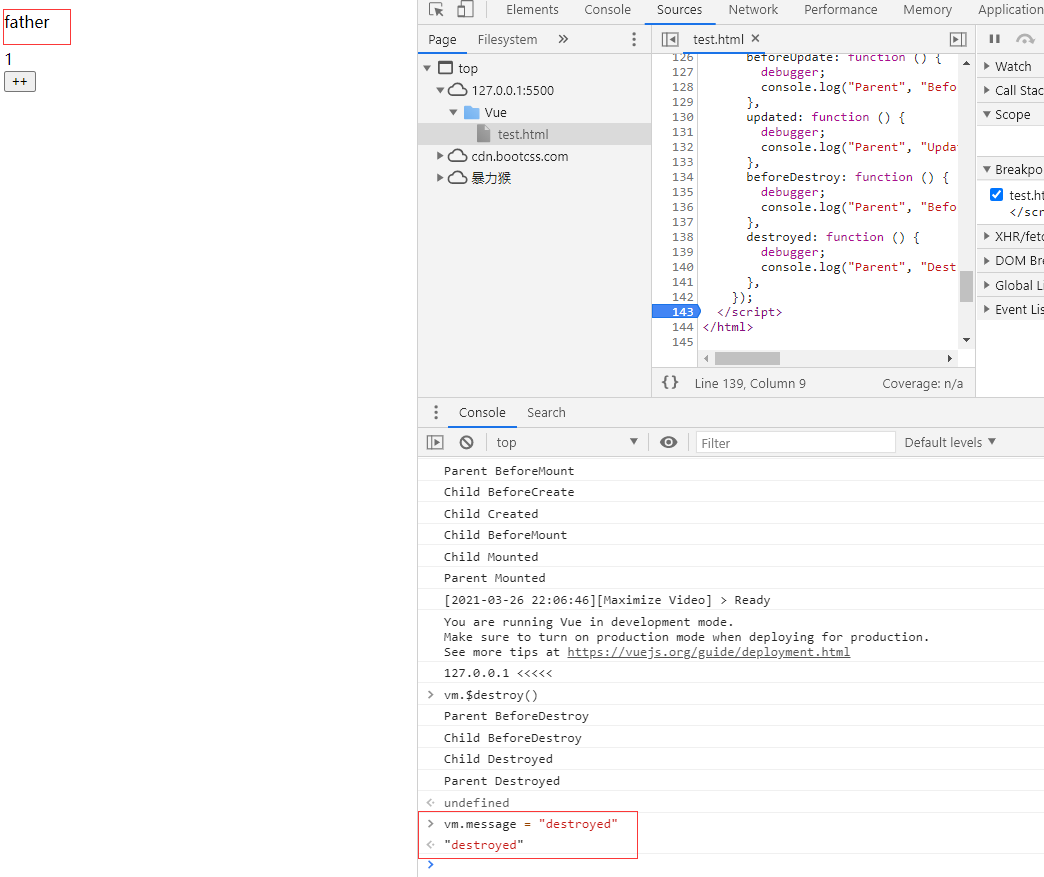Switch to the Sources tab
This screenshot has width=1044, height=877.
[679, 9]
